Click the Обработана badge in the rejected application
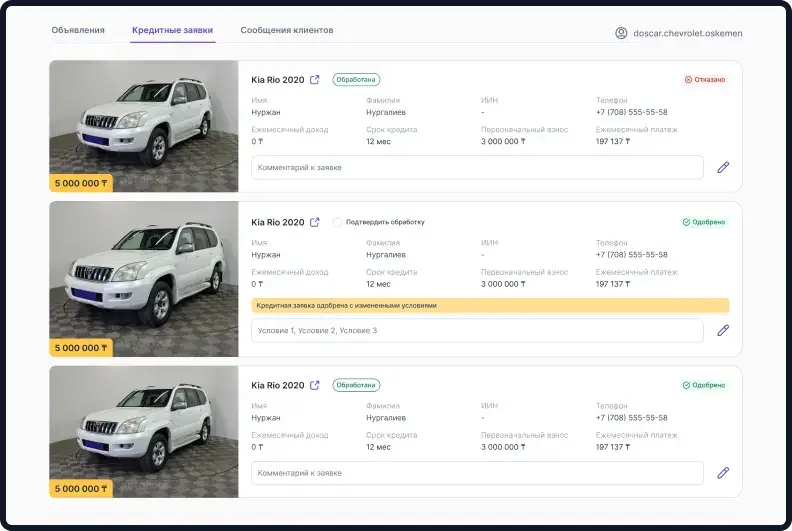This screenshot has width=792, height=531. tap(356, 80)
